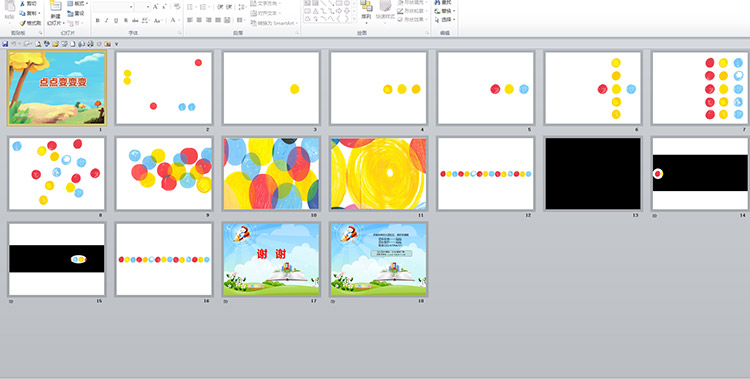Open the 替换 (Replace) menu

click(x=445, y=11)
